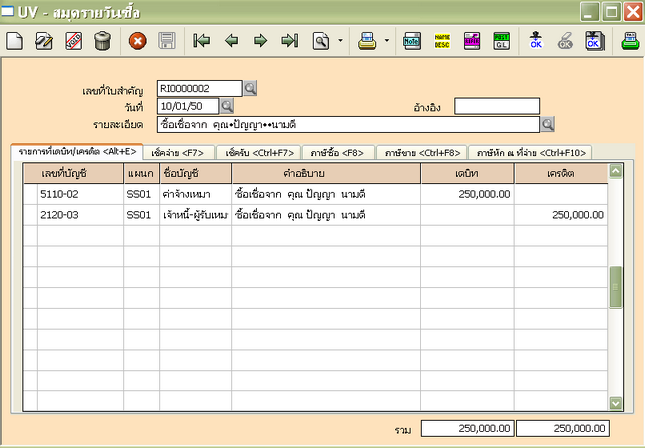Open the ภาษีซื้อ <F8> tab
This screenshot has height=448, width=645.
337,153
